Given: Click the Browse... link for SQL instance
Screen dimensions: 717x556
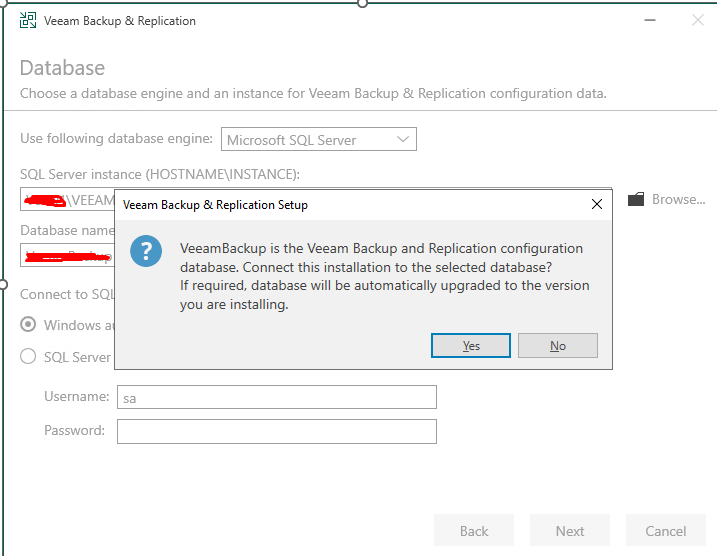Looking at the screenshot, I should tap(679, 199).
